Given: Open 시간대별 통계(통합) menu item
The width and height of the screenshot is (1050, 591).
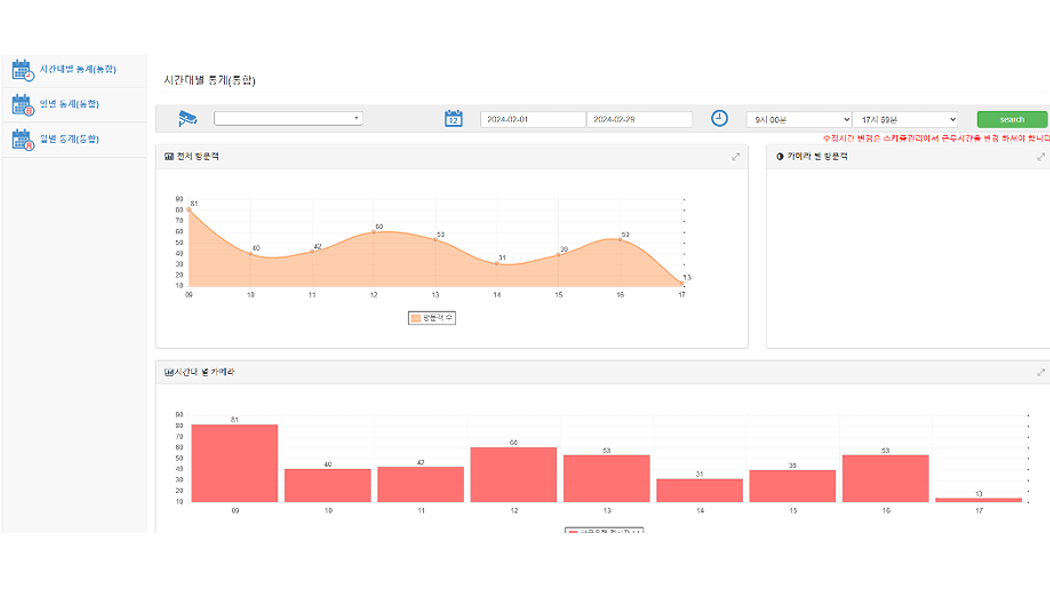Looking at the screenshot, I should point(78,70).
